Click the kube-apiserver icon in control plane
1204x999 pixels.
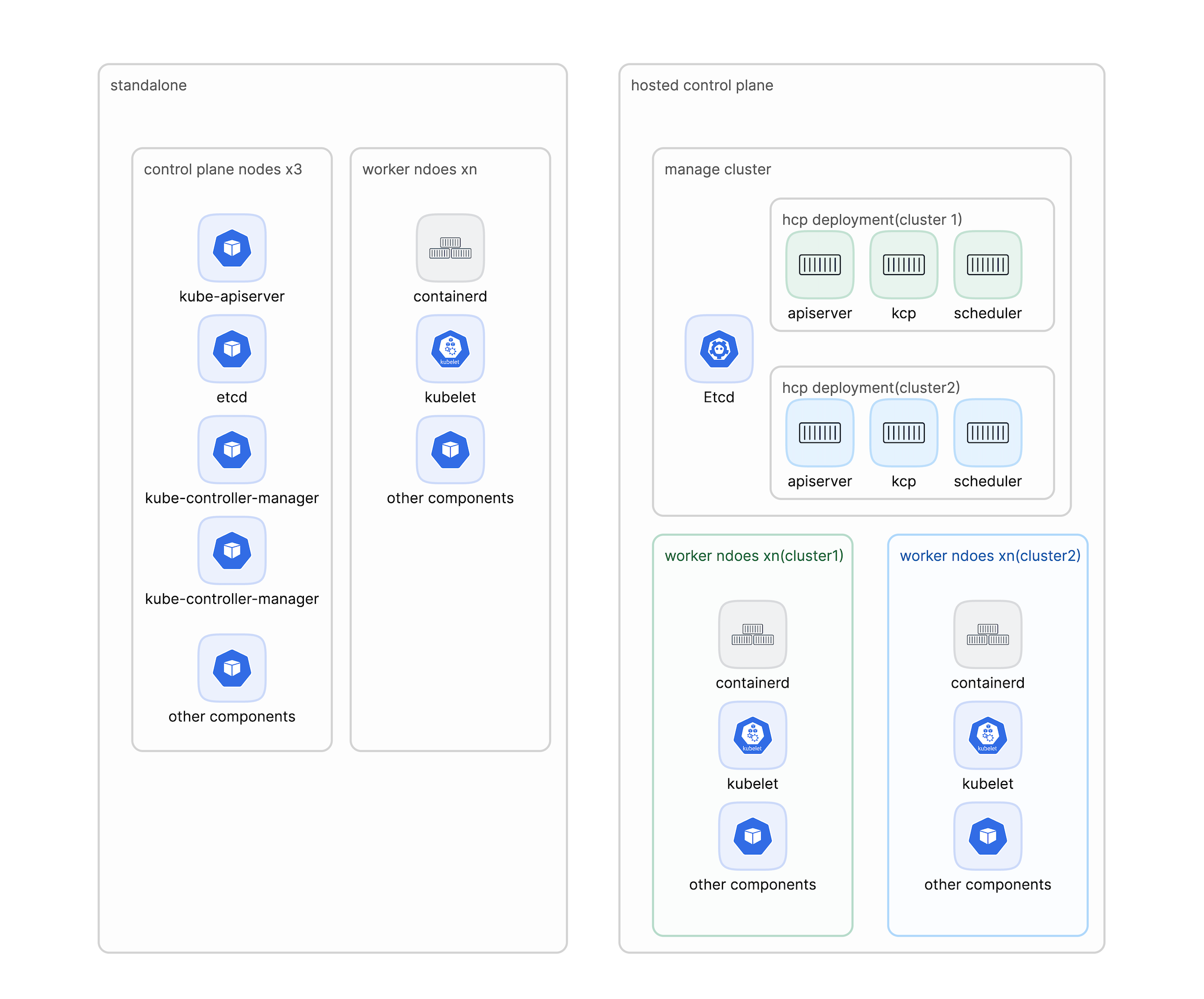tap(232, 248)
